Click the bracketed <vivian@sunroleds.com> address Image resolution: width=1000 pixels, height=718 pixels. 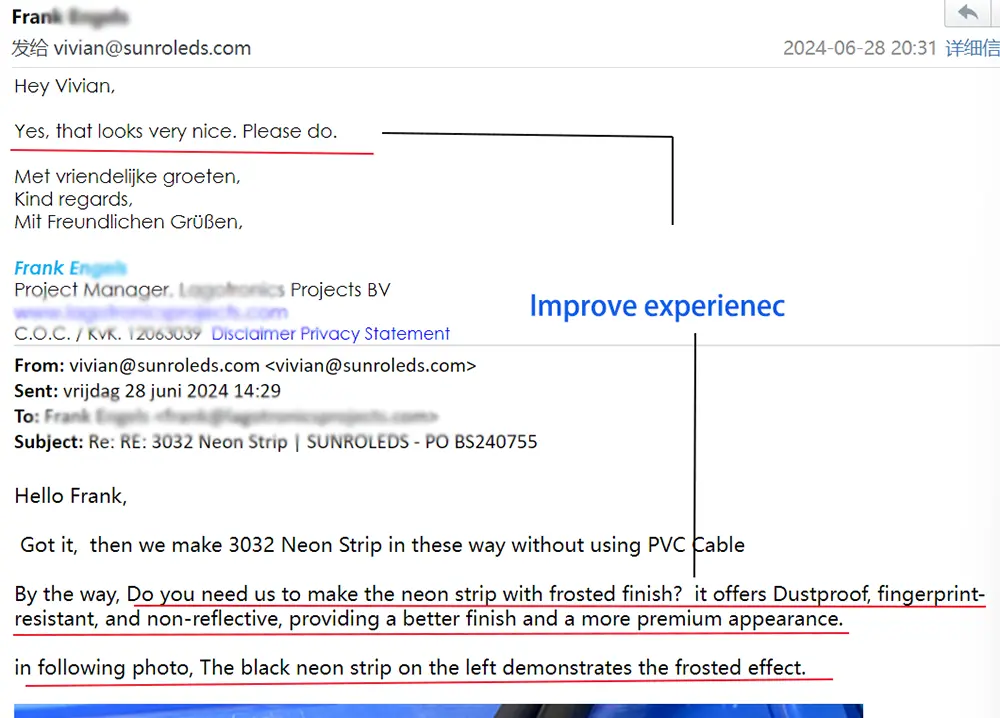(x=371, y=365)
